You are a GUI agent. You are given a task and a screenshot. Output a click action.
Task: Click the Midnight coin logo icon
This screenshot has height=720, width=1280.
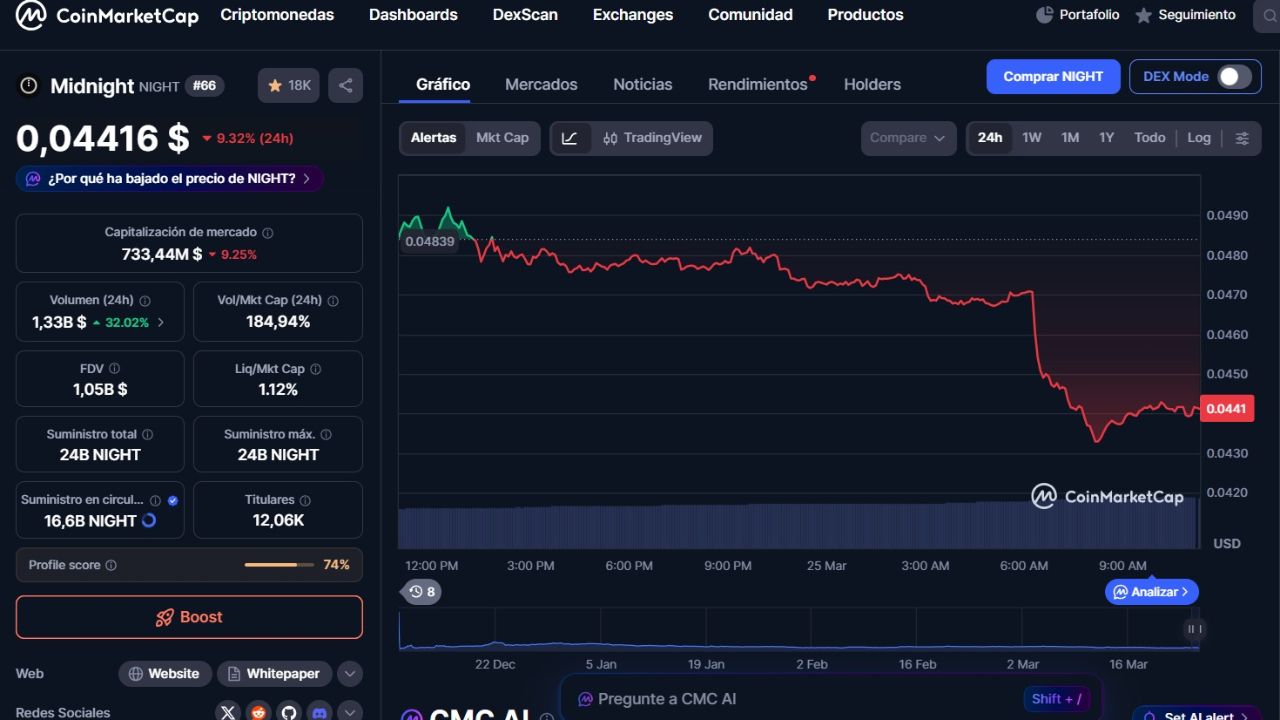(x=28, y=86)
